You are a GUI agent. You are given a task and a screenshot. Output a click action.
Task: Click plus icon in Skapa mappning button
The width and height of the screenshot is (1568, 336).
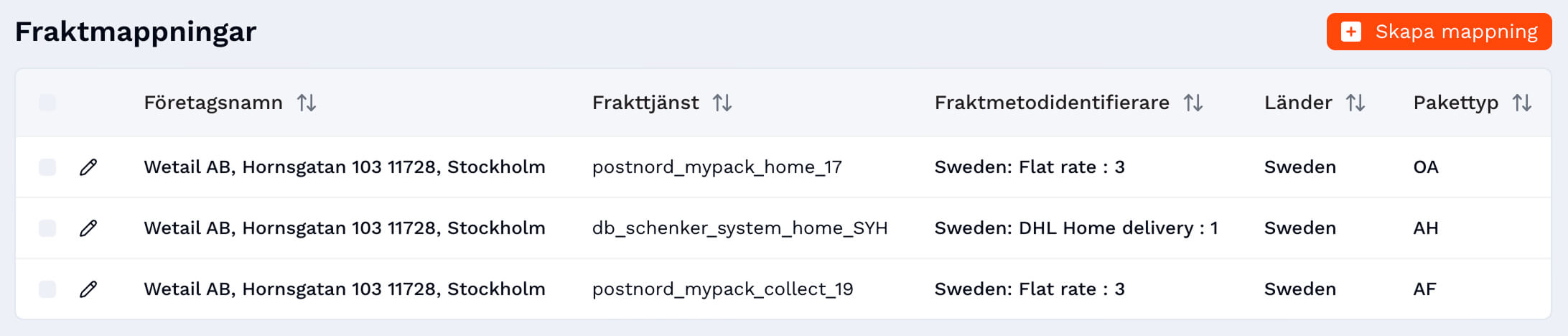tap(1351, 32)
